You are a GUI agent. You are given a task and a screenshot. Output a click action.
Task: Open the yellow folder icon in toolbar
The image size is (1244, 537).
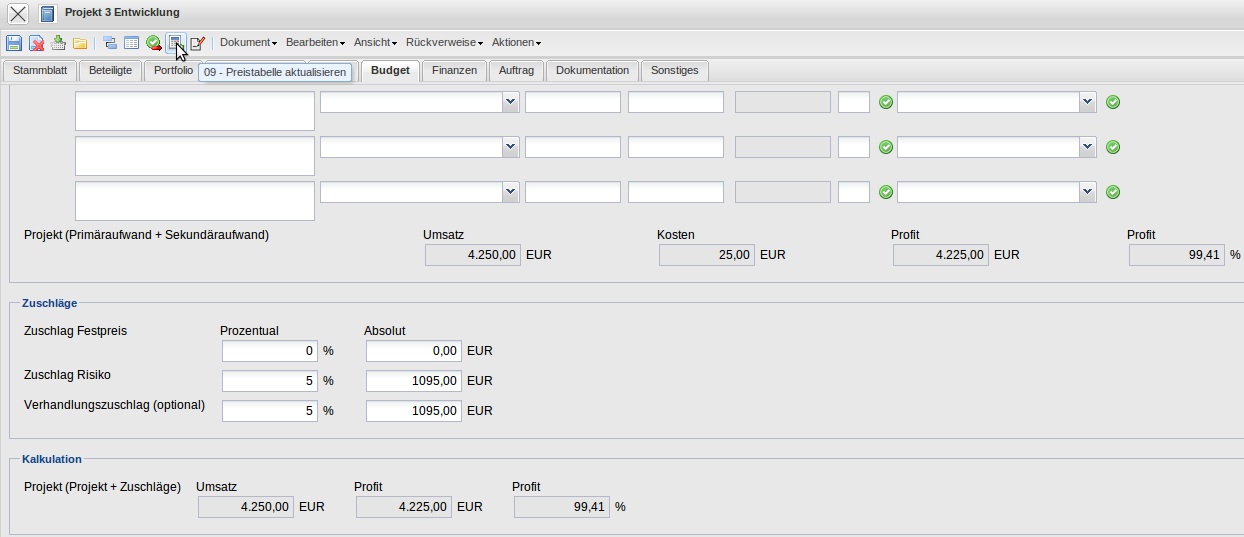[x=80, y=43]
